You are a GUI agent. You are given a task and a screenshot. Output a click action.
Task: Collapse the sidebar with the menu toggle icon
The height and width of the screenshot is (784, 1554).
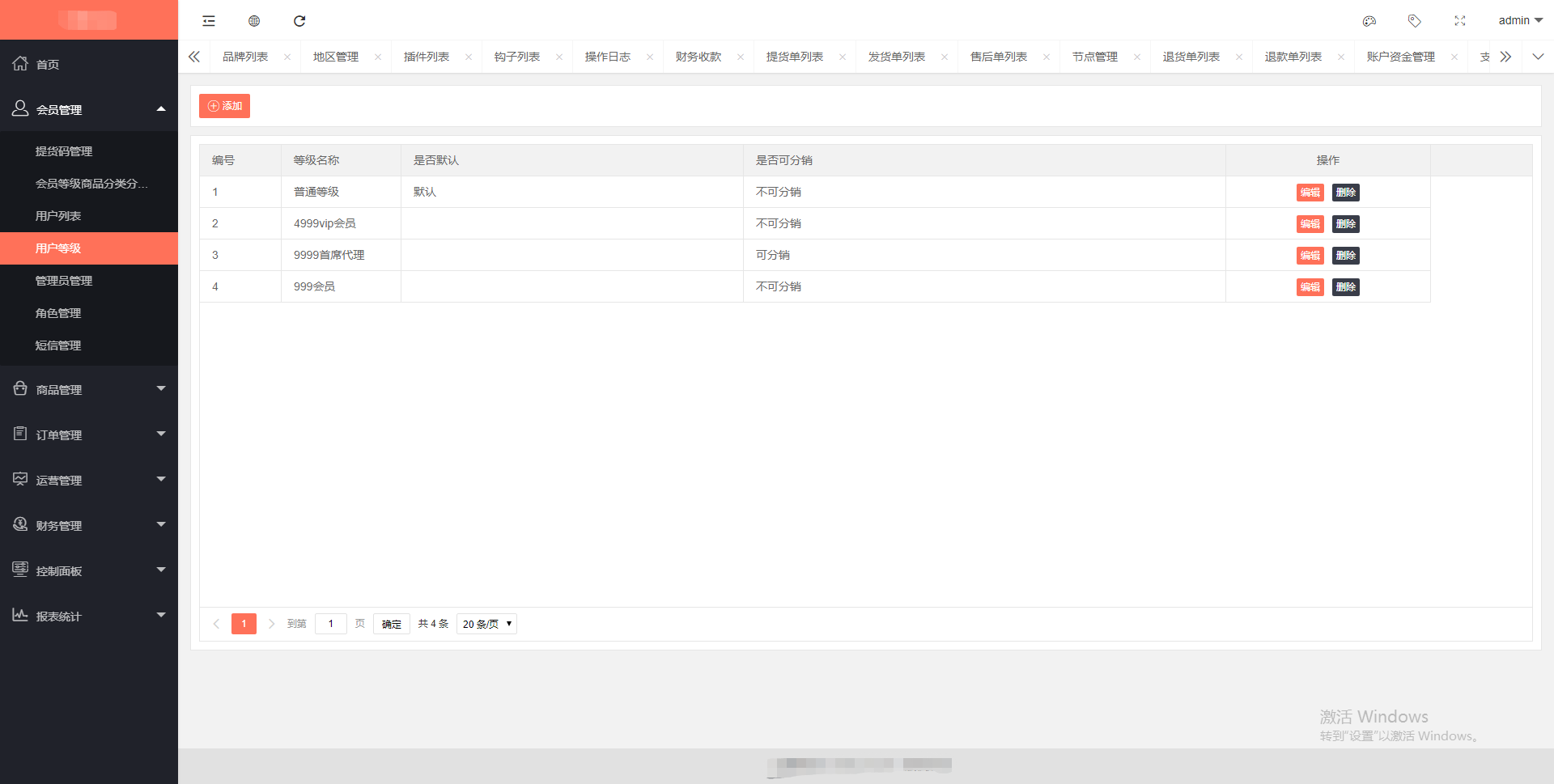(209, 21)
